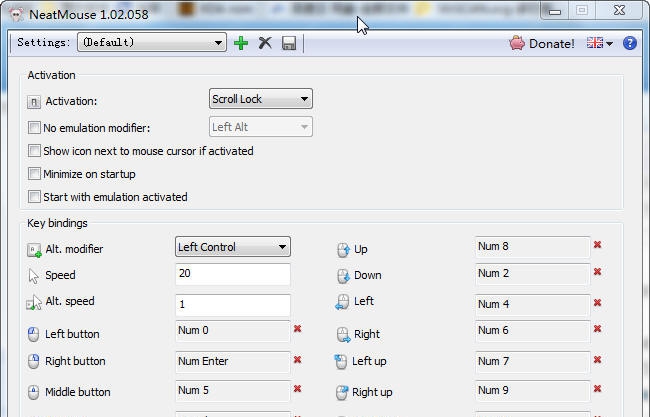Open the language flag dropdown

pyautogui.click(x=599, y=43)
